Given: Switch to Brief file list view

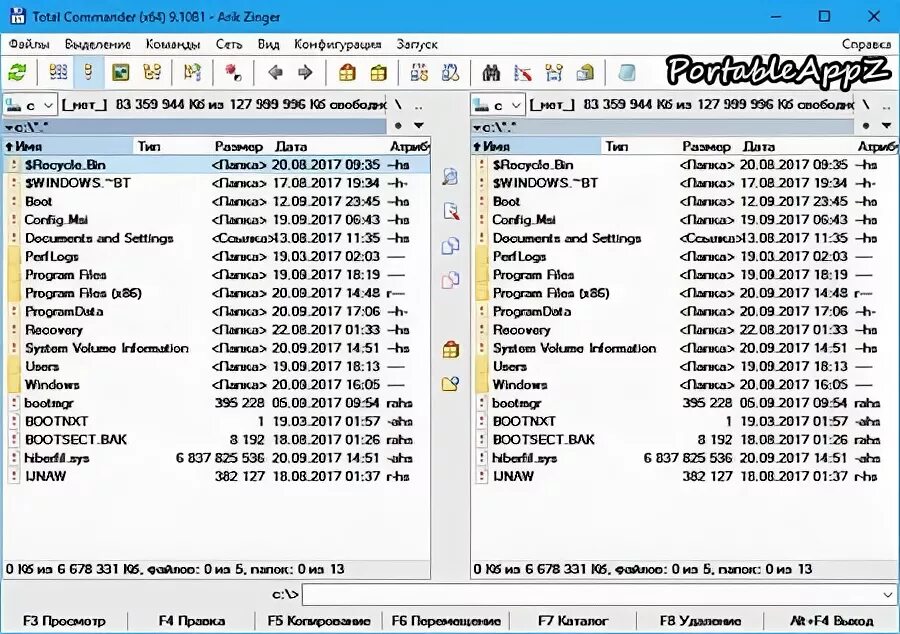Looking at the screenshot, I should tap(59, 72).
